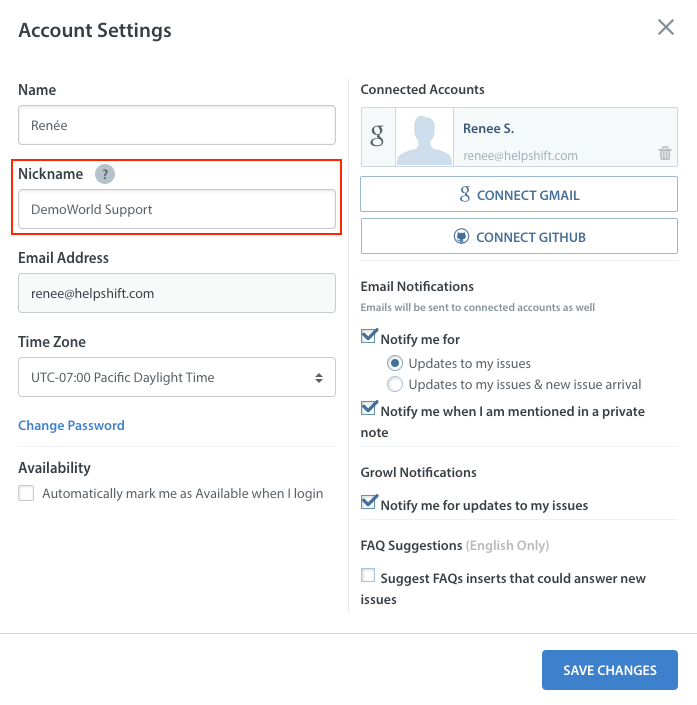Open the Time Zone dropdown
Screen dimensions: 697x705
pos(177,378)
